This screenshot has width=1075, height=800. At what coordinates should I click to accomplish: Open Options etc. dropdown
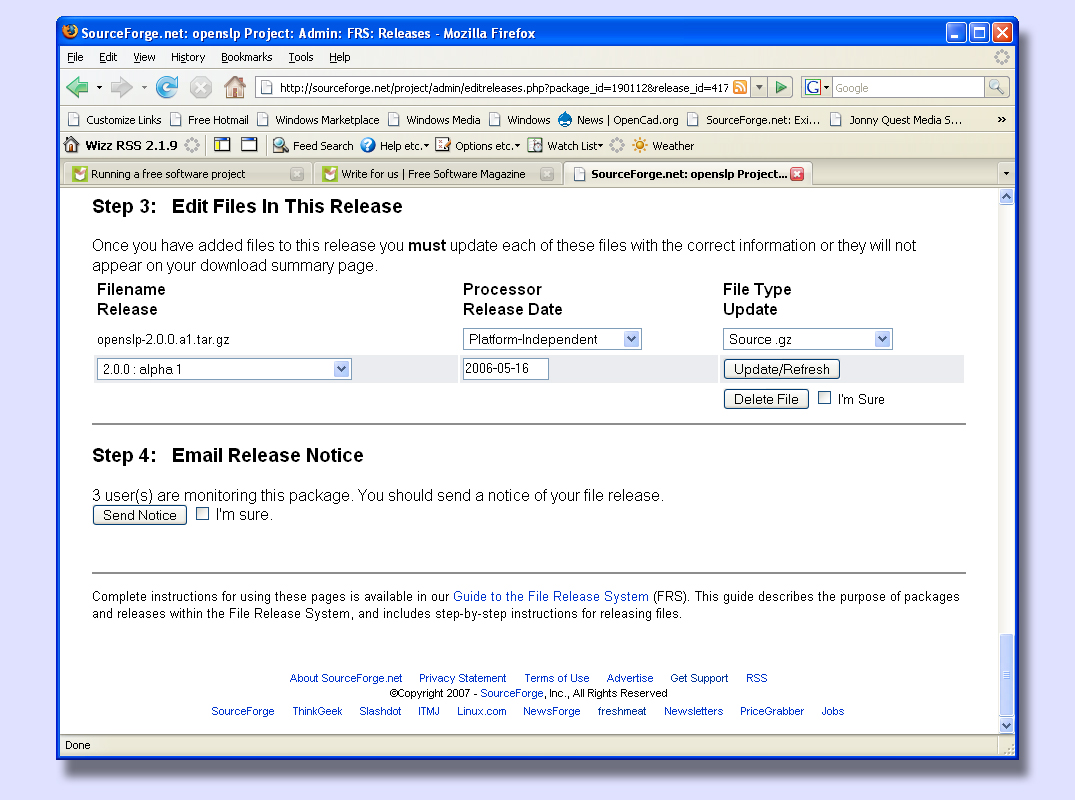(478, 145)
